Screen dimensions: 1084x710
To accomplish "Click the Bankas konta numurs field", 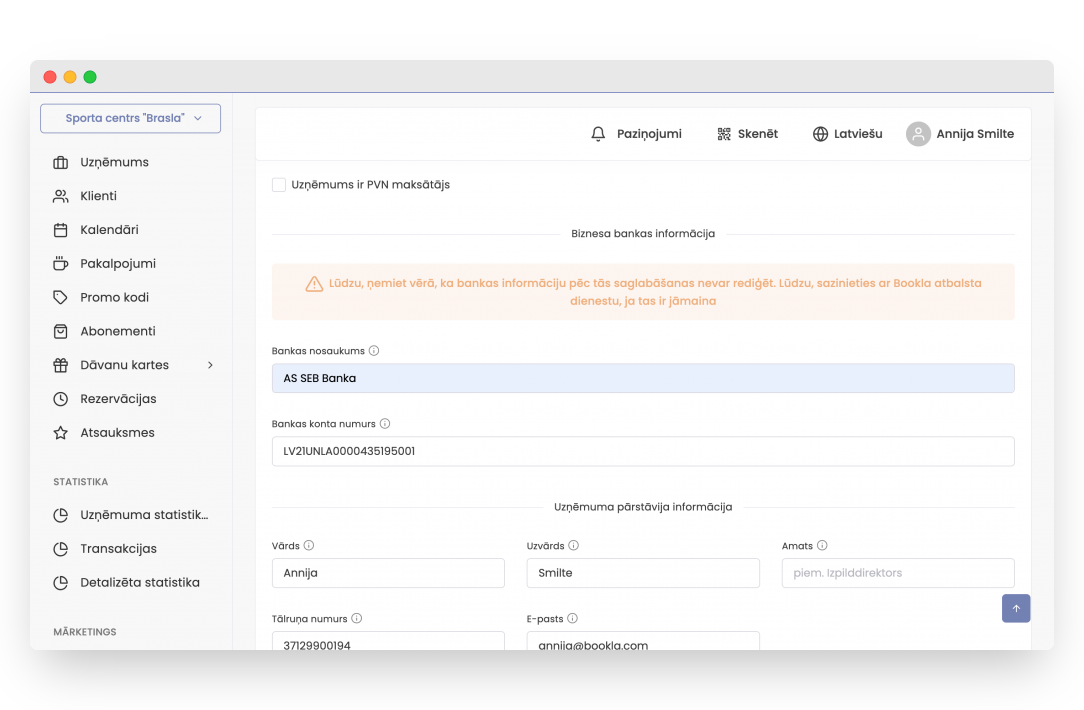I will [643, 451].
